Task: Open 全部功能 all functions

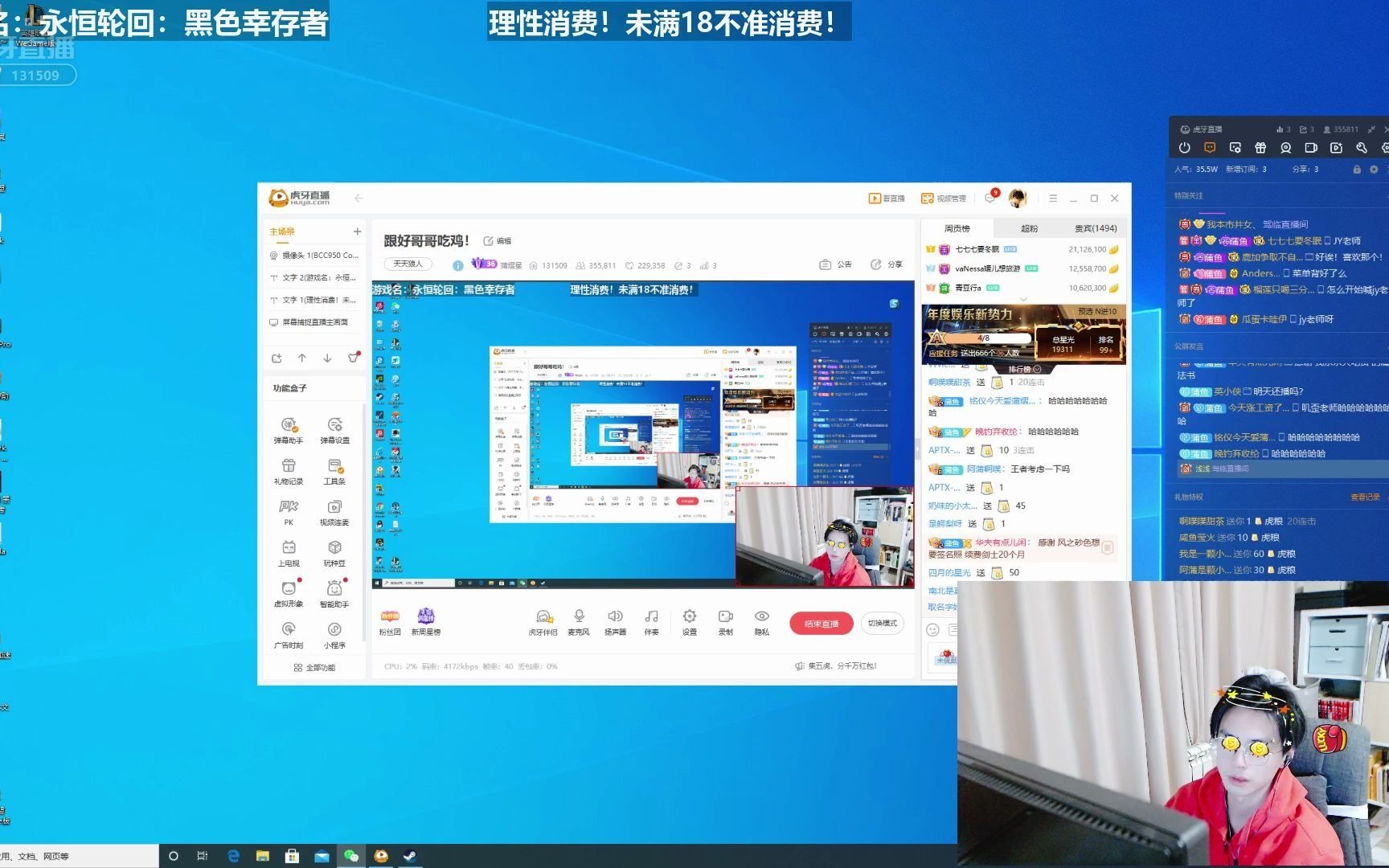Action: [x=314, y=668]
